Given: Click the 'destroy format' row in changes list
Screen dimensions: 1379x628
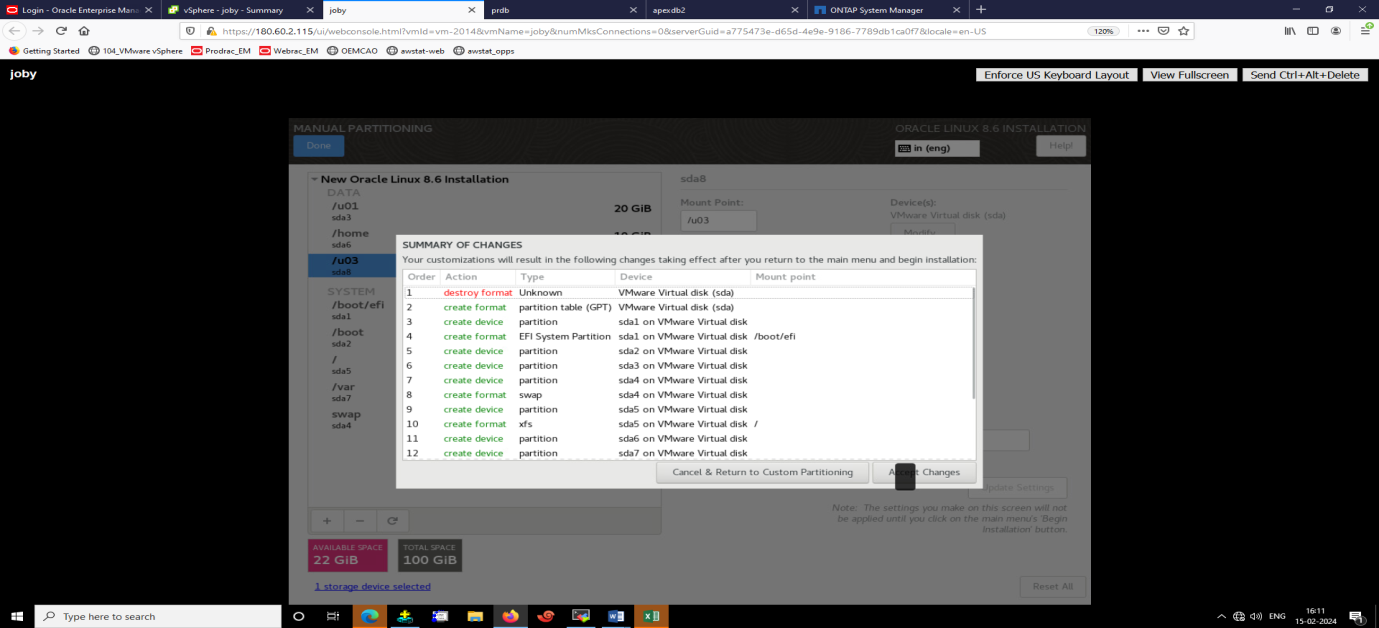Looking at the screenshot, I should coord(689,293).
